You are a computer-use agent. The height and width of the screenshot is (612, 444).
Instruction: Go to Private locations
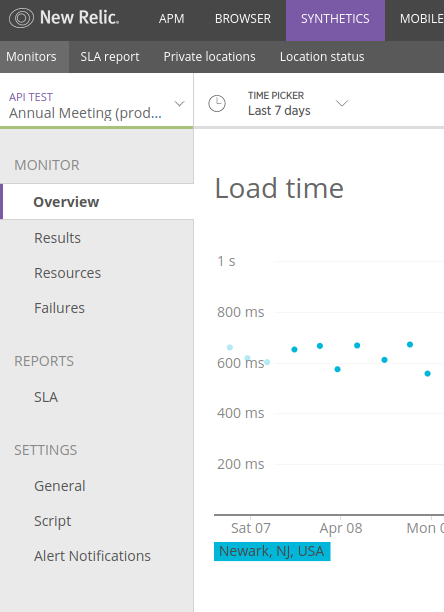[x=210, y=57]
